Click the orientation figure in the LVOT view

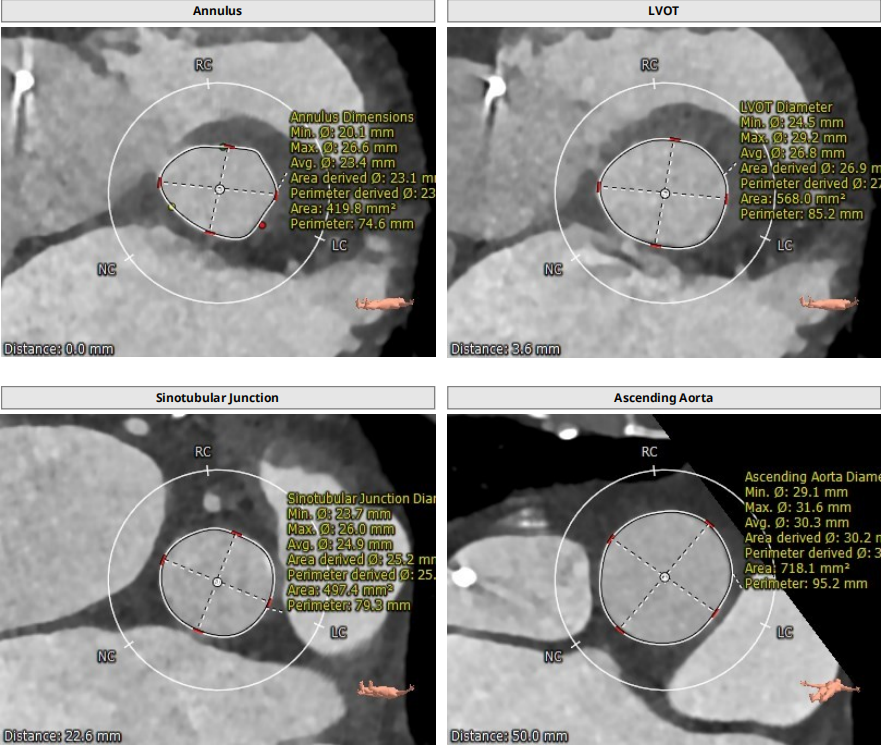829,303
